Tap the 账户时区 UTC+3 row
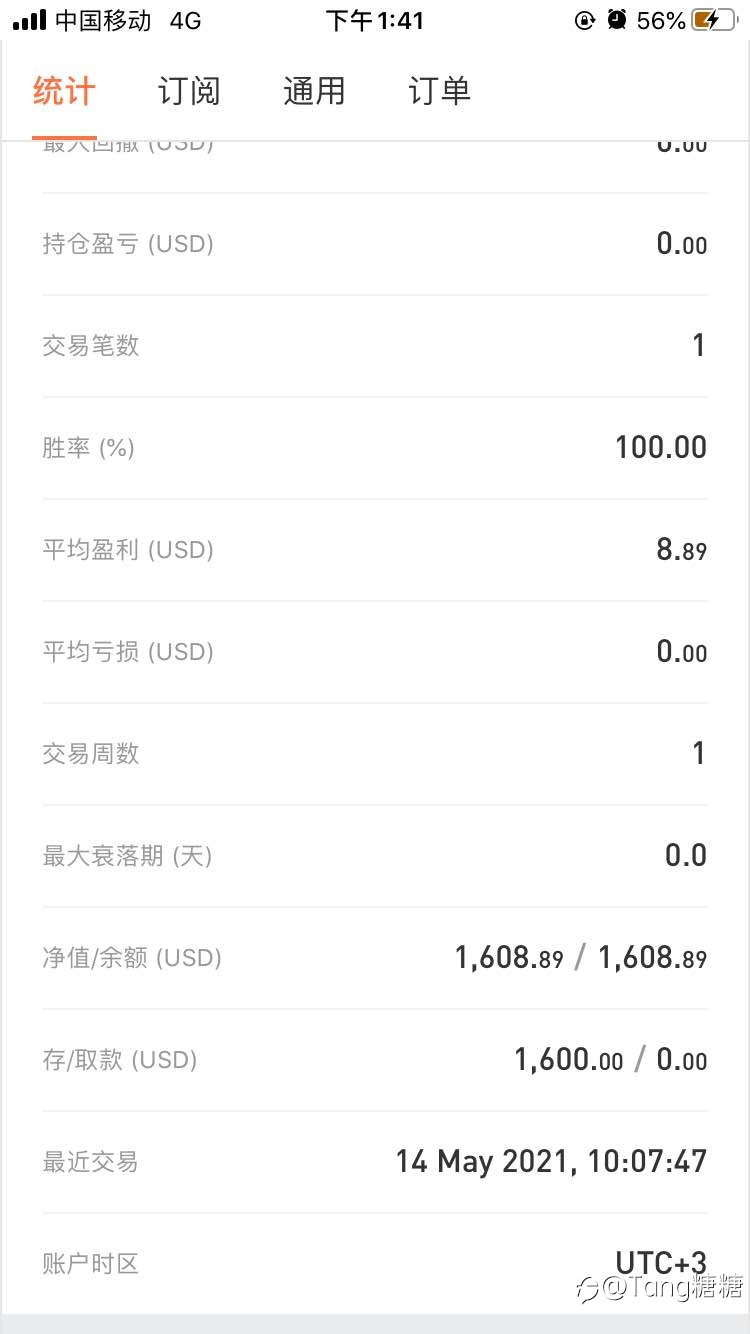750x1334 pixels. pyautogui.click(x=375, y=1264)
